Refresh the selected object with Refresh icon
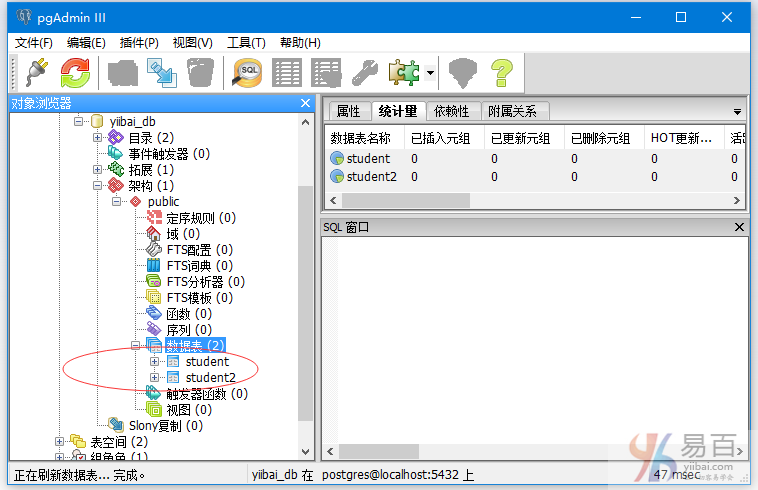The image size is (758, 490). [x=75, y=73]
